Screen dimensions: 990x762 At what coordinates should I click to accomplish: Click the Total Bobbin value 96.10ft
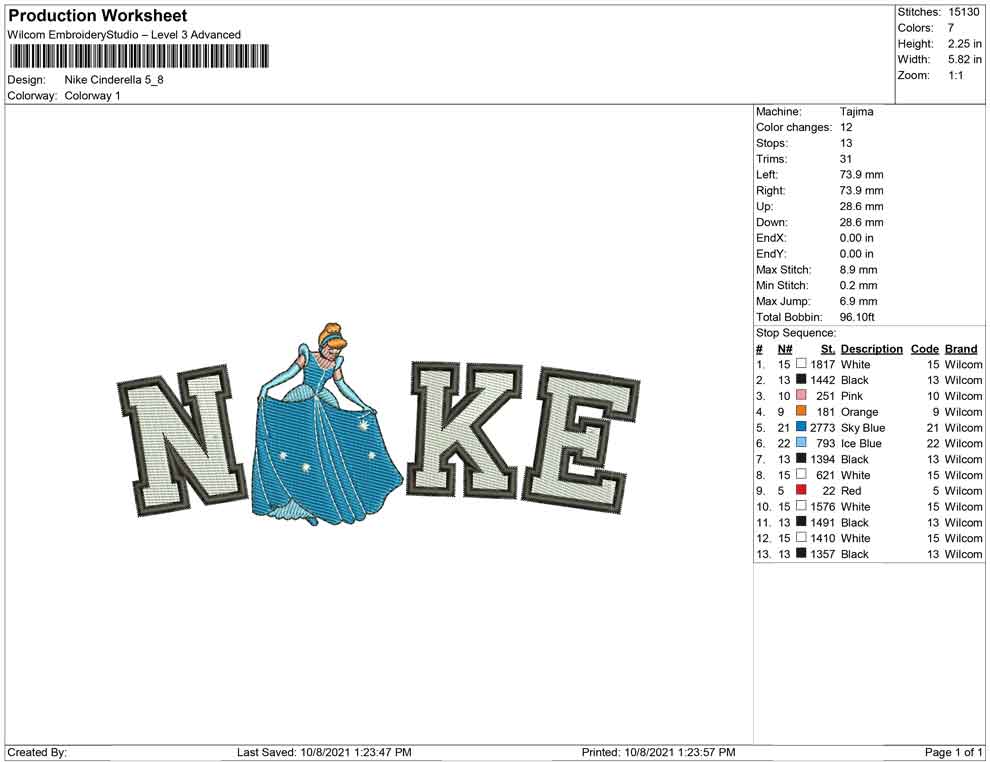coord(857,317)
